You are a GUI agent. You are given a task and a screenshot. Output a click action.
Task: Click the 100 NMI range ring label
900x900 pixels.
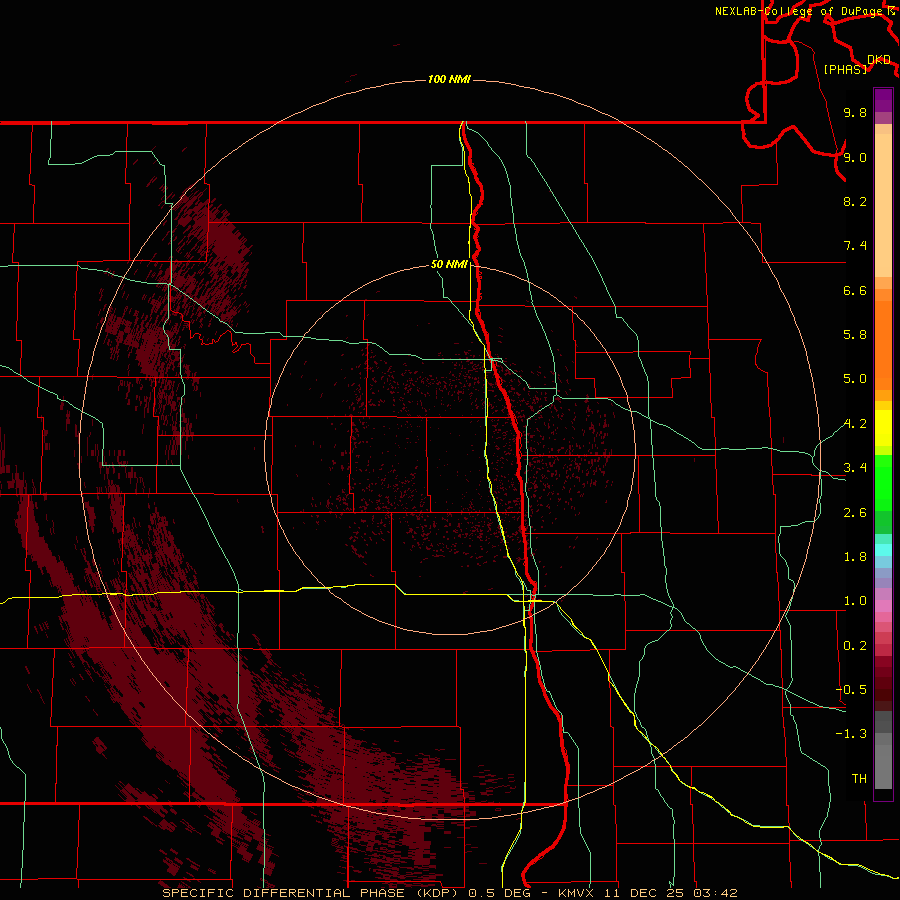(x=449, y=79)
